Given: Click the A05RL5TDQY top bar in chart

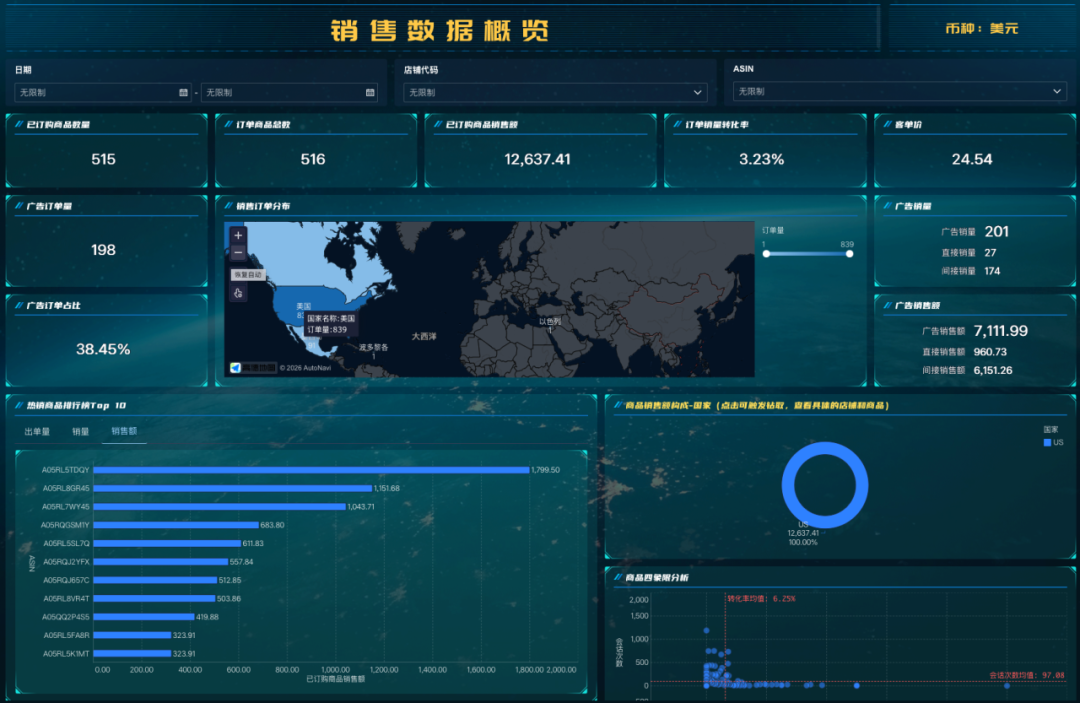Looking at the screenshot, I should [313, 470].
